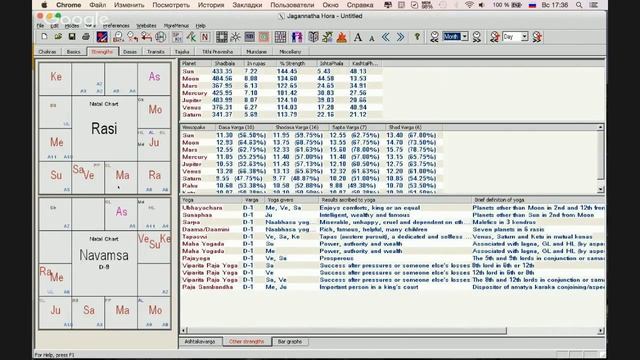This screenshot has width=640, height=360.
Task: Open the Preferences menu
Action: [x=116, y=26]
